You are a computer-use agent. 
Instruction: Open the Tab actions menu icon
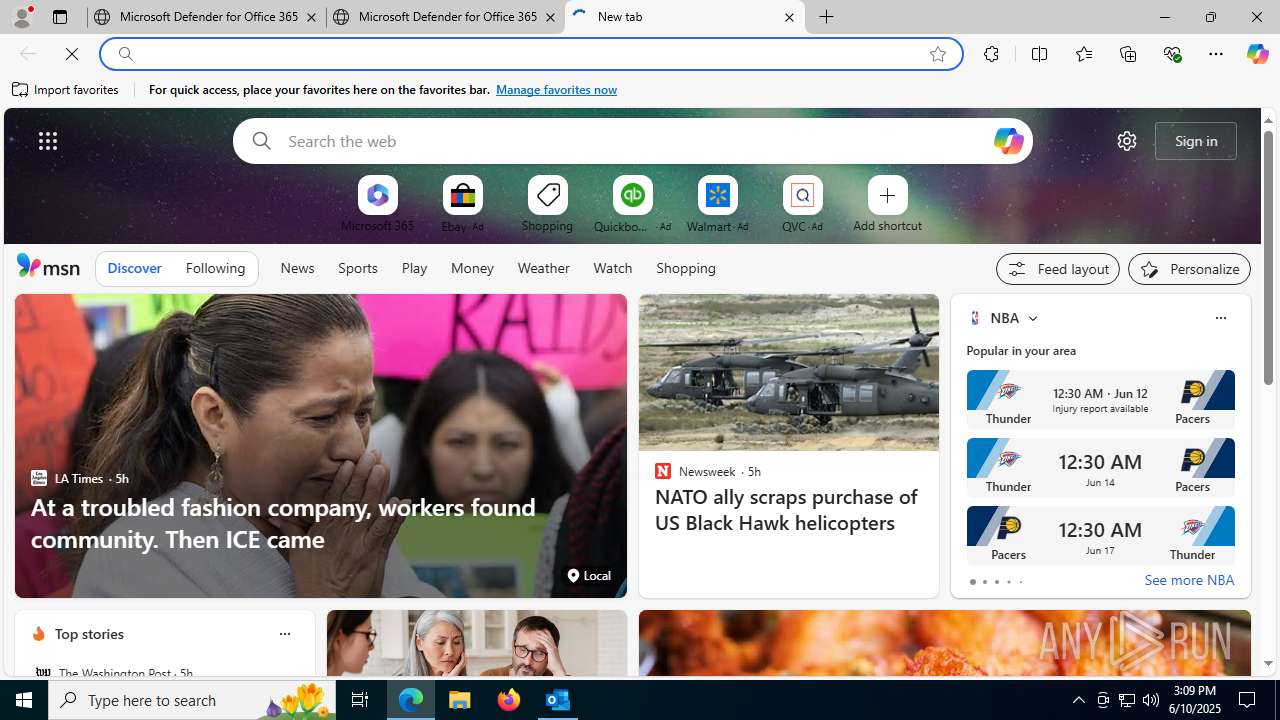click(x=59, y=17)
